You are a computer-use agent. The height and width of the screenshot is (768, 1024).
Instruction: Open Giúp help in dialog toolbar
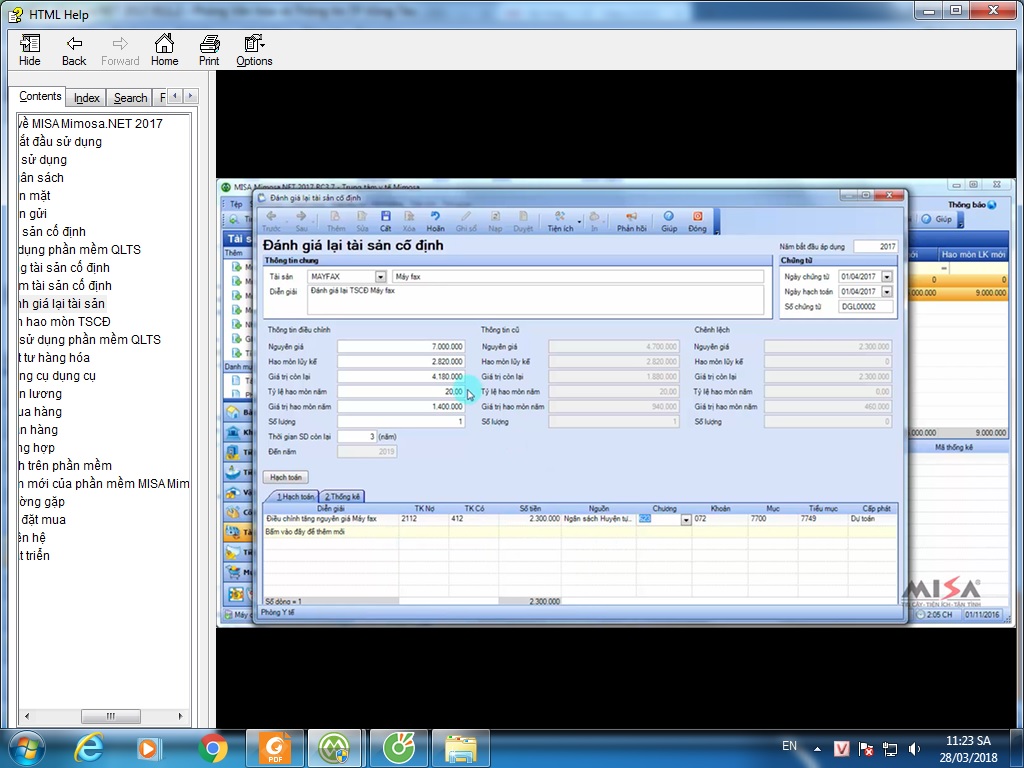point(668,221)
